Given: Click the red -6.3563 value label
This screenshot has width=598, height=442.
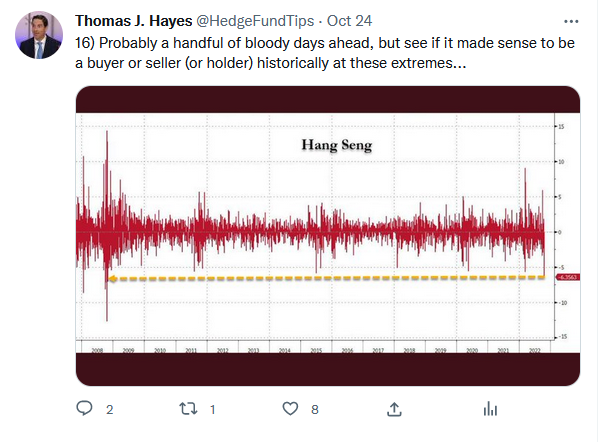Looking at the screenshot, I should coord(568,277).
